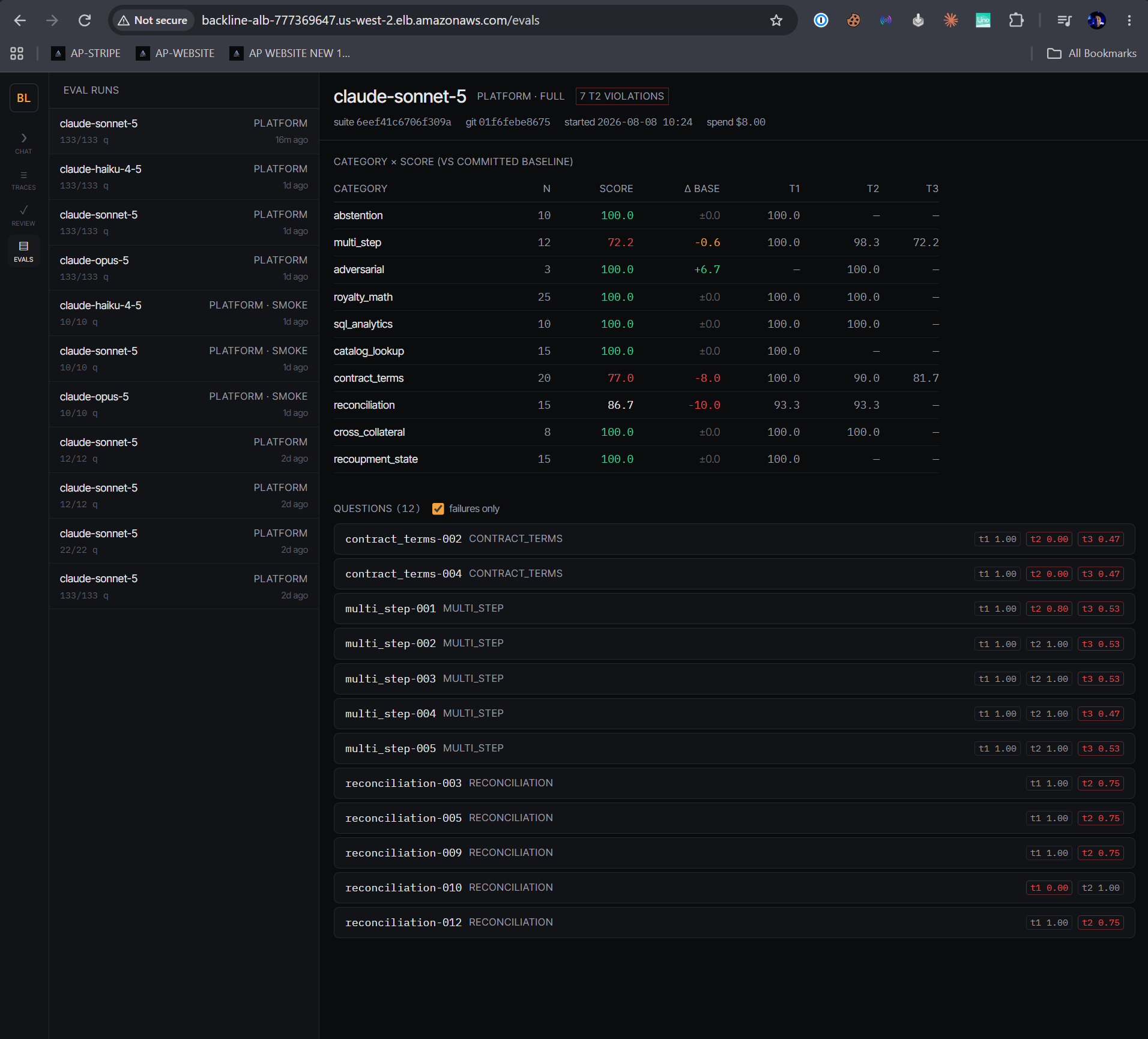Open the claude-opus-5 PLATFORM 133/133 run
Image resolution: width=1148 pixels, height=1039 pixels.
pyautogui.click(x=184, y=268)
